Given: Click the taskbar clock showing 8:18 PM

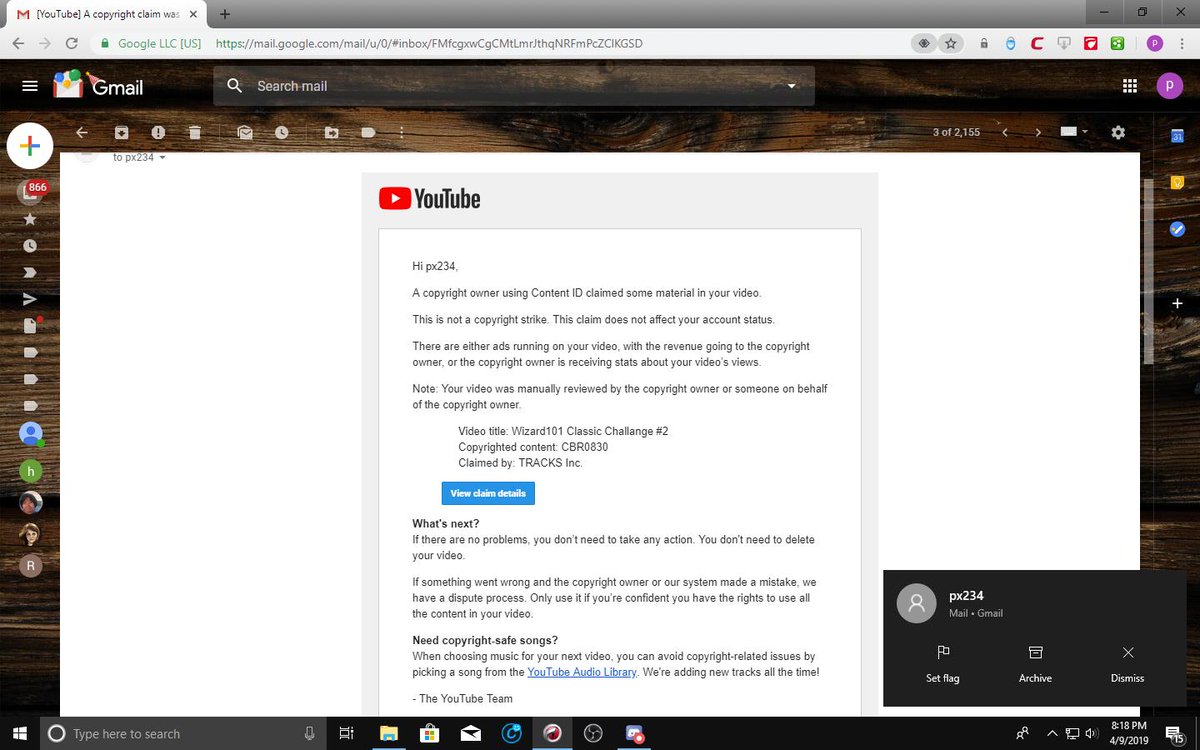Looking at the screenshot, I should (x=1130, y=732).
